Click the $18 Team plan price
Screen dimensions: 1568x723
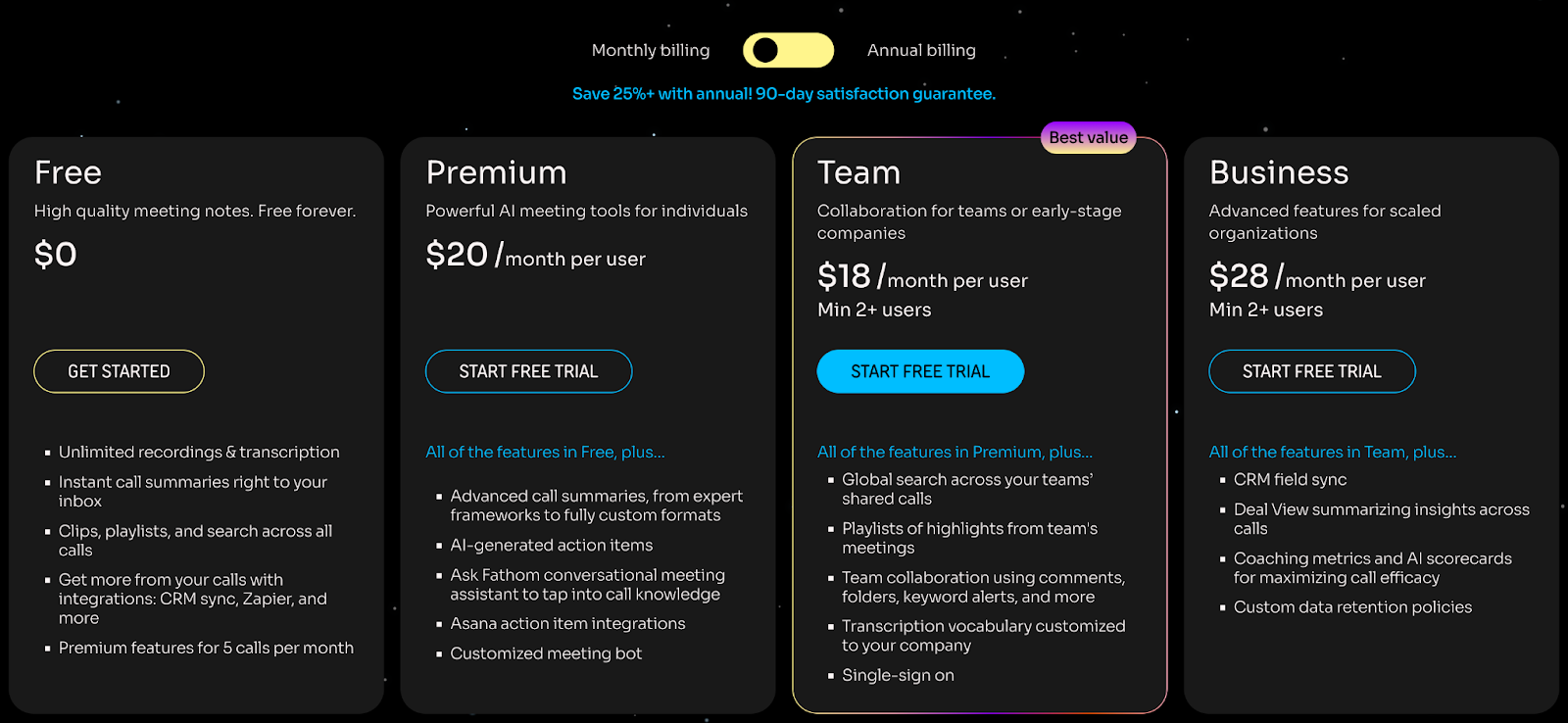[x=844, y=276]
